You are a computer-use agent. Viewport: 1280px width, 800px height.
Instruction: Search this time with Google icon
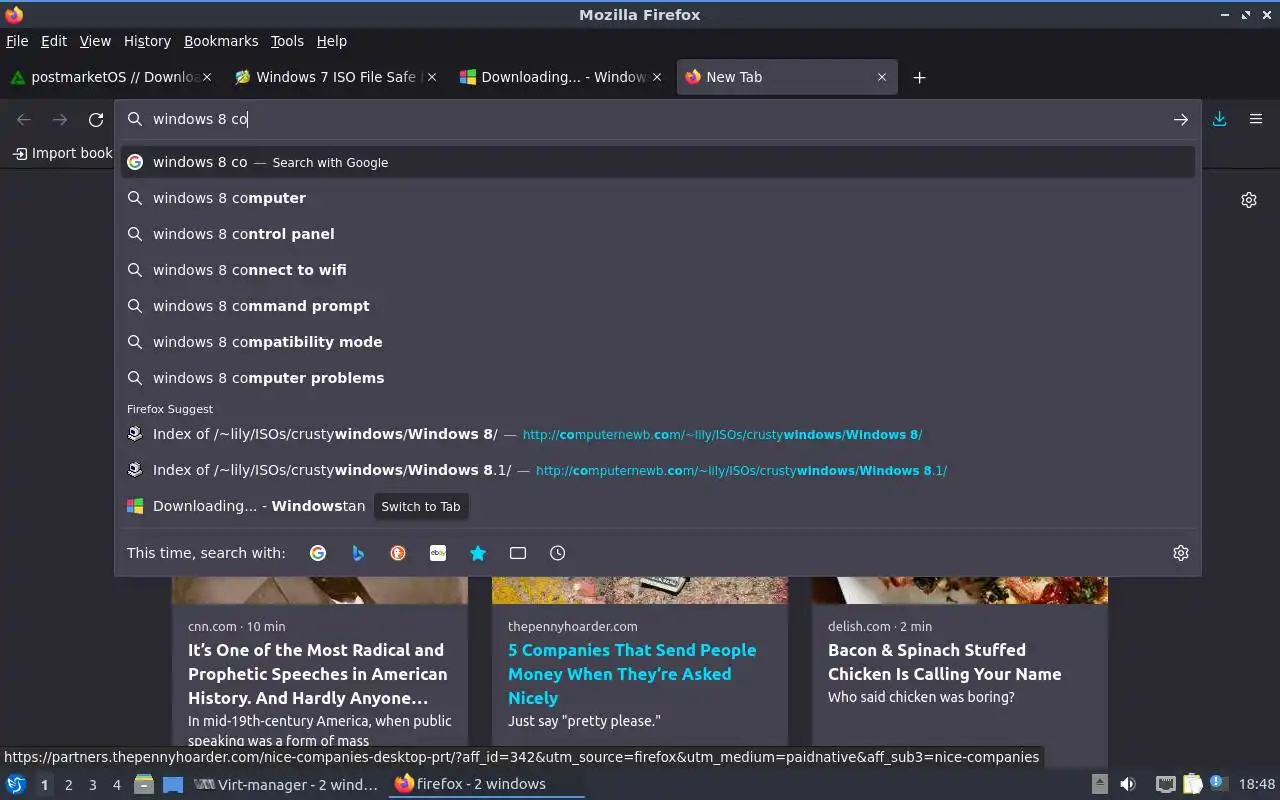(318, 553)
